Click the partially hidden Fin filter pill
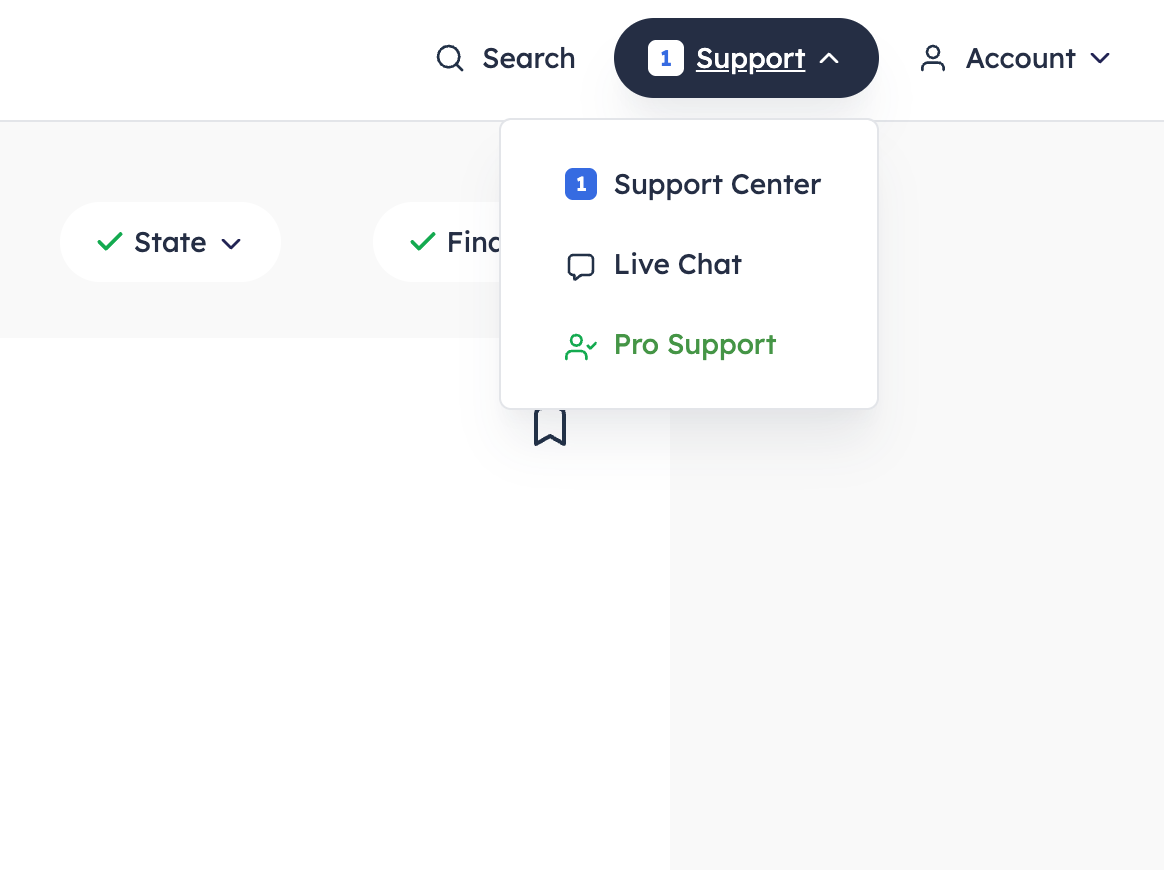 pyautogui.click(x=472, y=243)
